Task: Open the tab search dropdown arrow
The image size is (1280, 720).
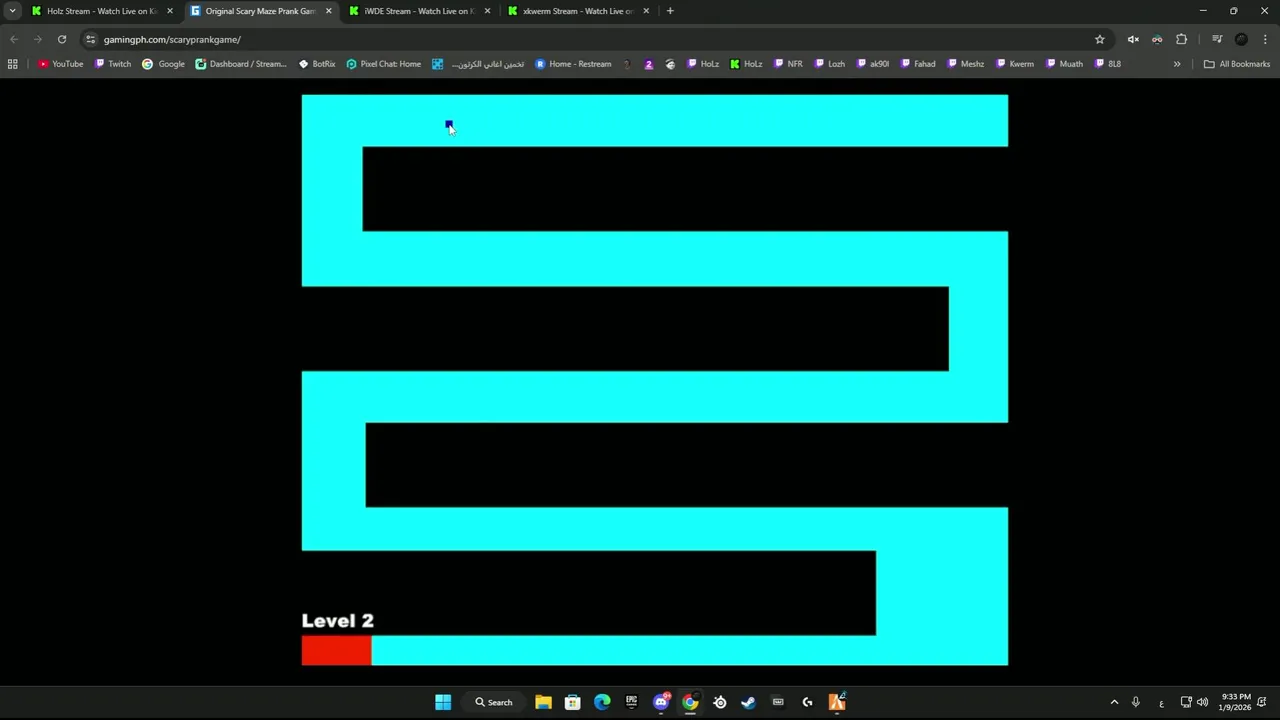Action: pos(12,11)
